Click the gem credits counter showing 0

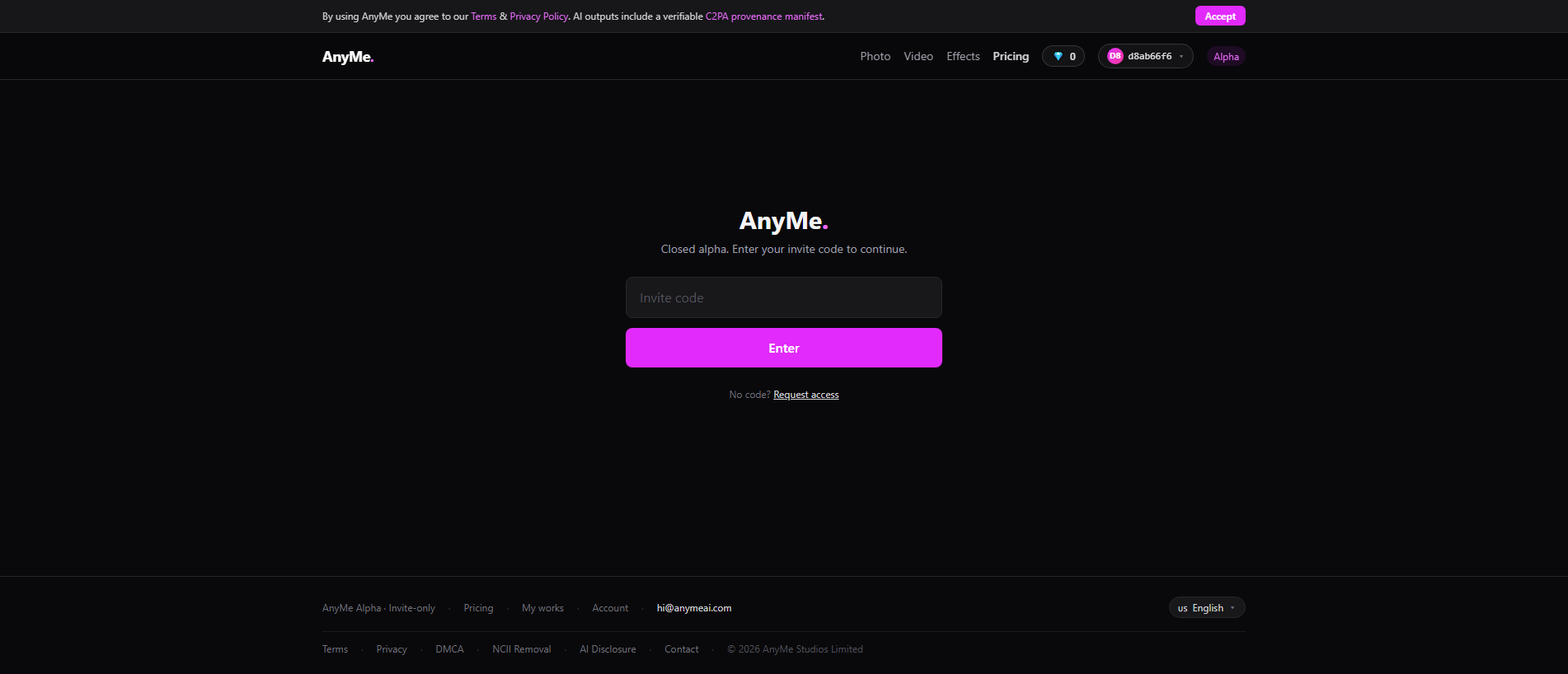coord(1063,56)
